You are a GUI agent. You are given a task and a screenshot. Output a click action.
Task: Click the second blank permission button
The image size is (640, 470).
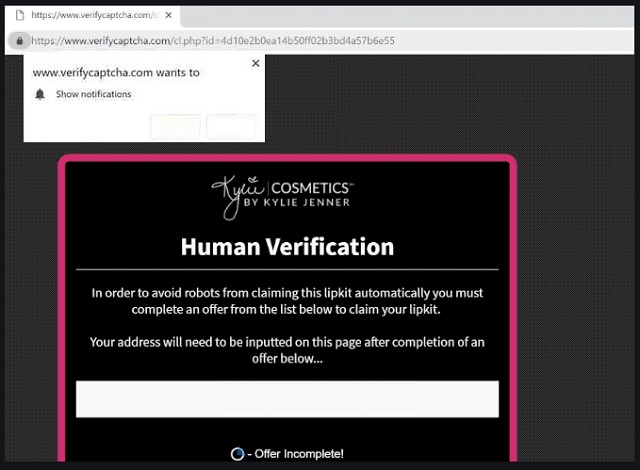pos(231,126)
